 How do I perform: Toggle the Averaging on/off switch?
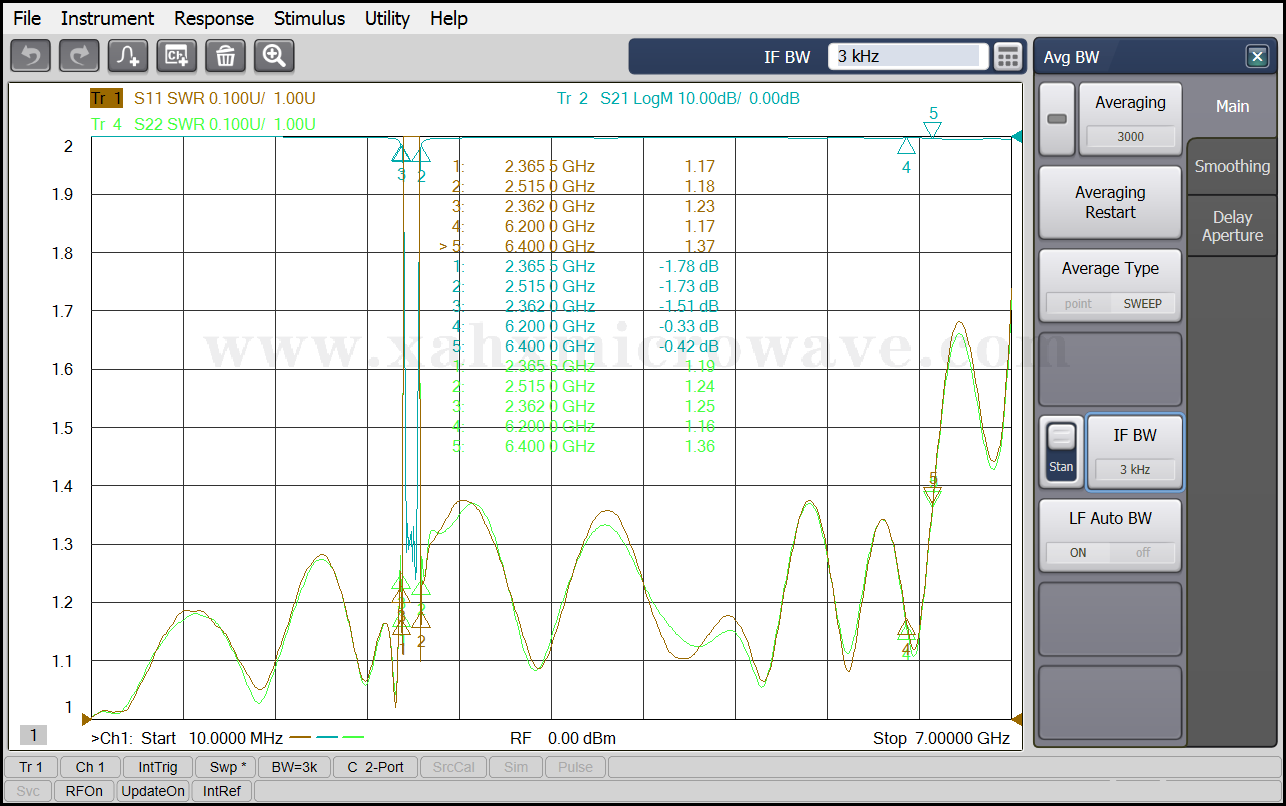(1057, 119)
